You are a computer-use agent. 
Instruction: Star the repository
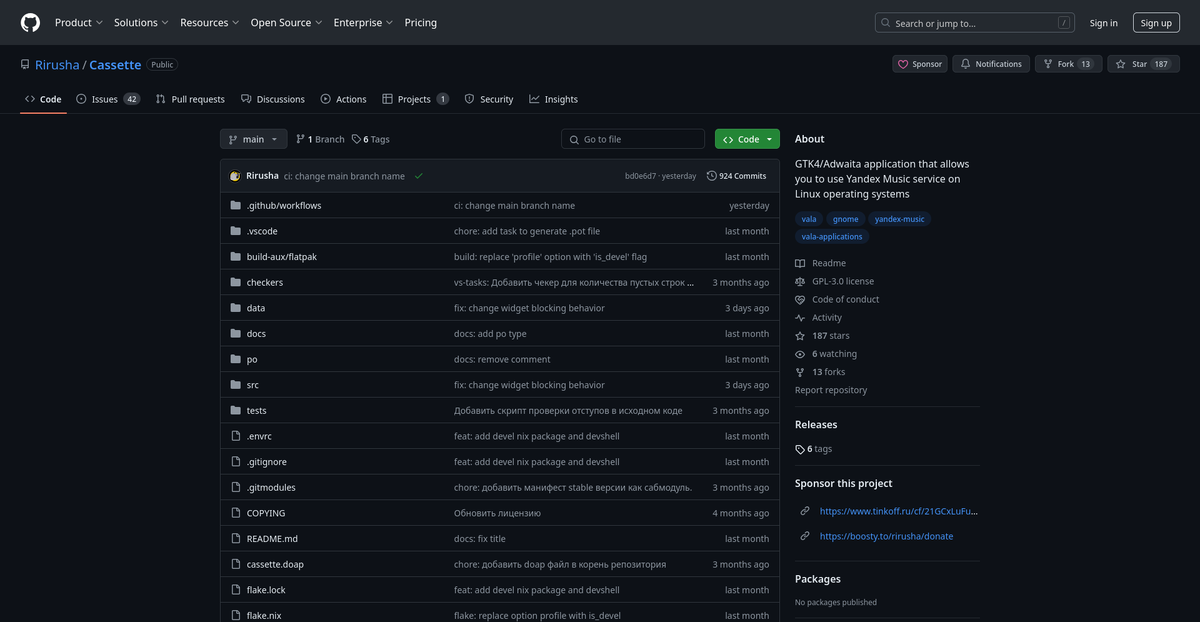point(1144,64)
